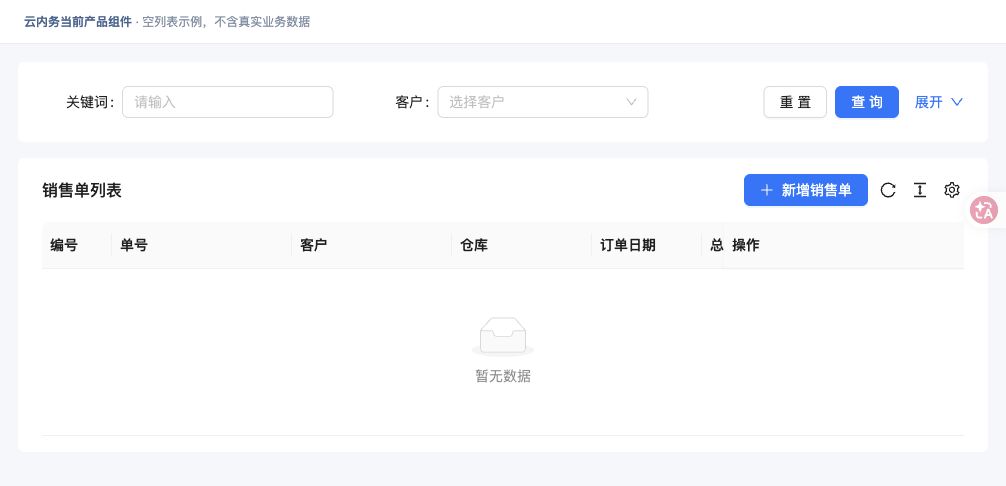Open the column settings gear icon

tap(951, 190)
